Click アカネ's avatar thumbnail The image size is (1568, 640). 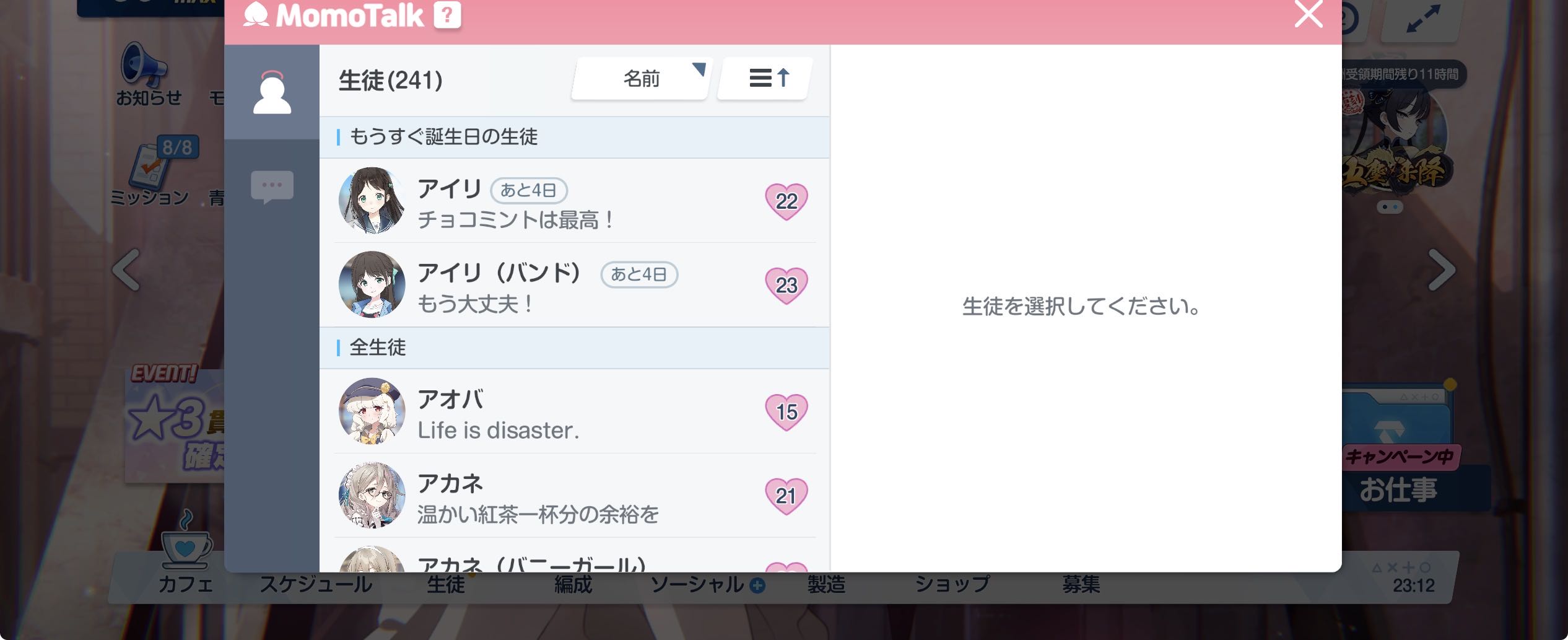click(x=372, y=495)
